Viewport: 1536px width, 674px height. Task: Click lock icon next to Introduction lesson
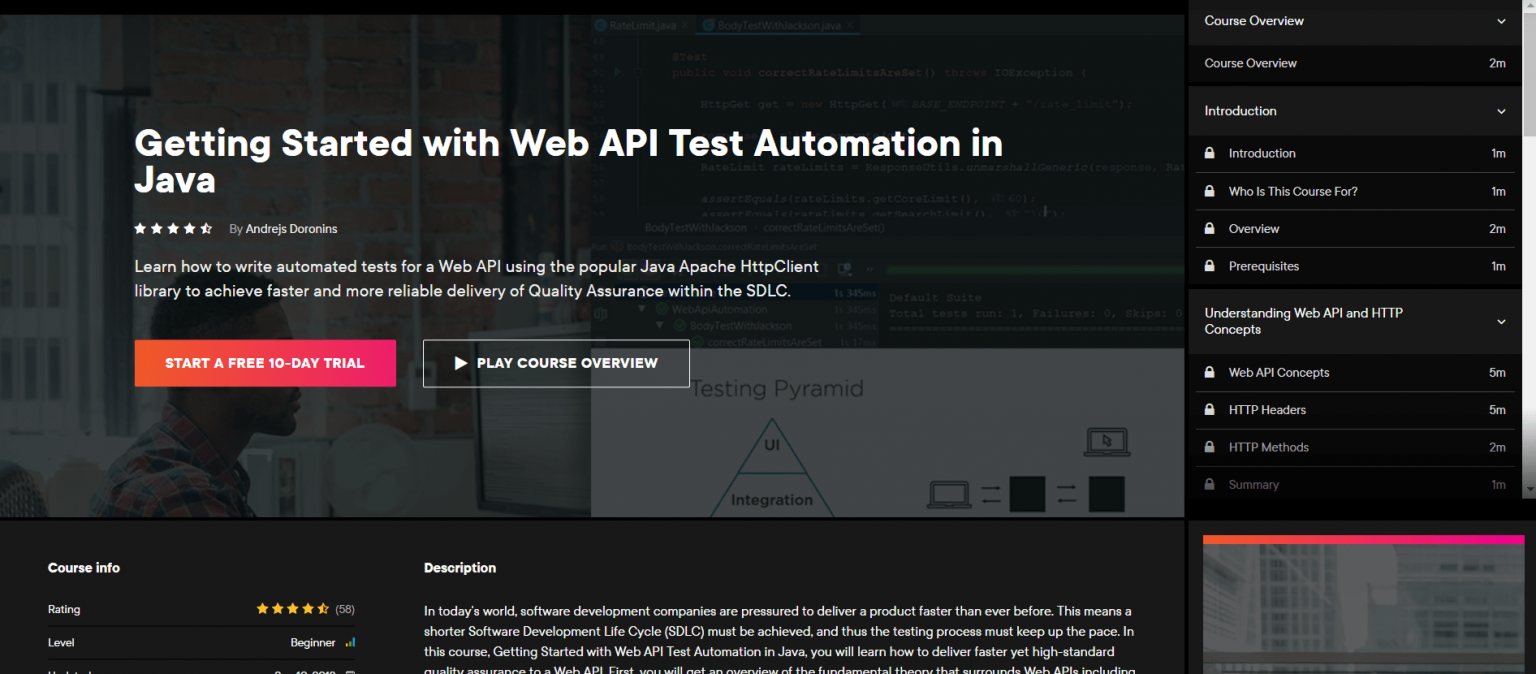[x=1209, y=153]
